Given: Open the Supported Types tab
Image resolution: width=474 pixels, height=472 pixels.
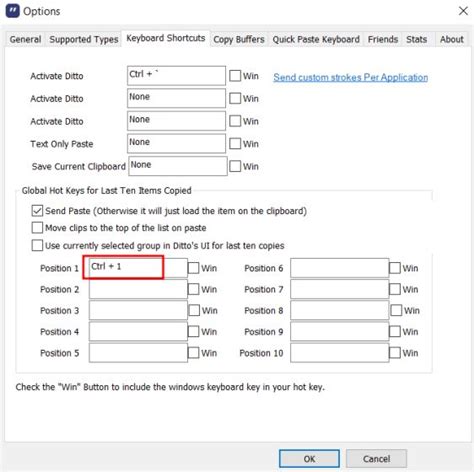Looking at the screenshot, I should coord(84,39).
